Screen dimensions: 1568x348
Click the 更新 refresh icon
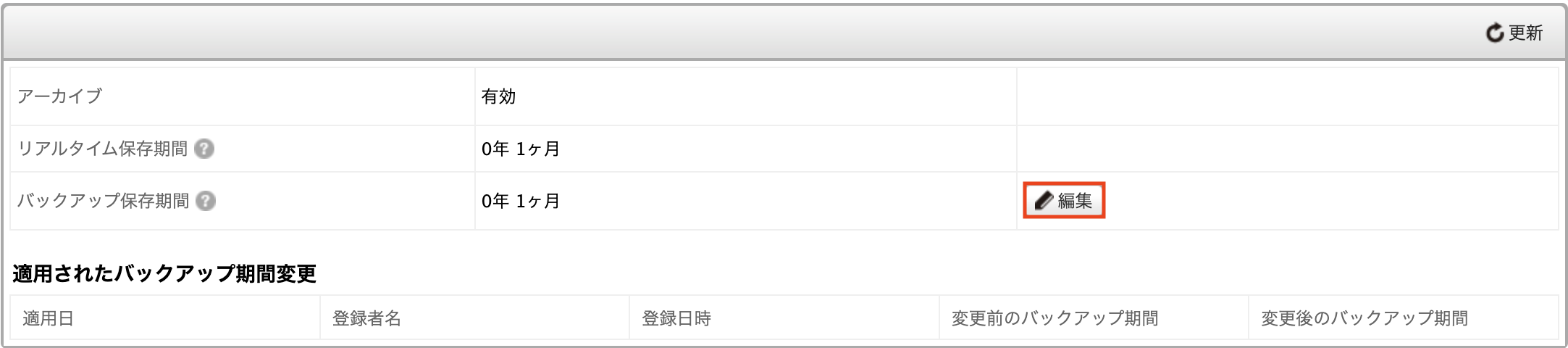click(x=1495, y=33)
